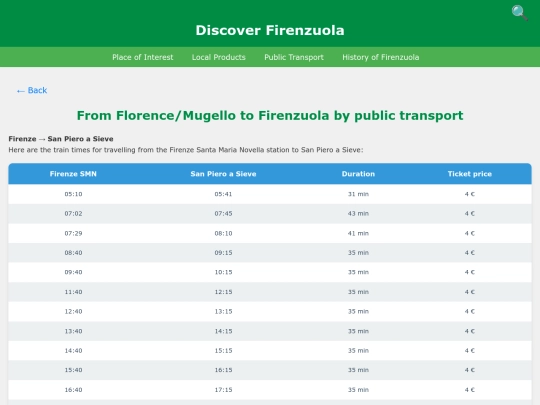Open Local Products menu item
The height and width of the screenshot is (405, 540).
219,57
